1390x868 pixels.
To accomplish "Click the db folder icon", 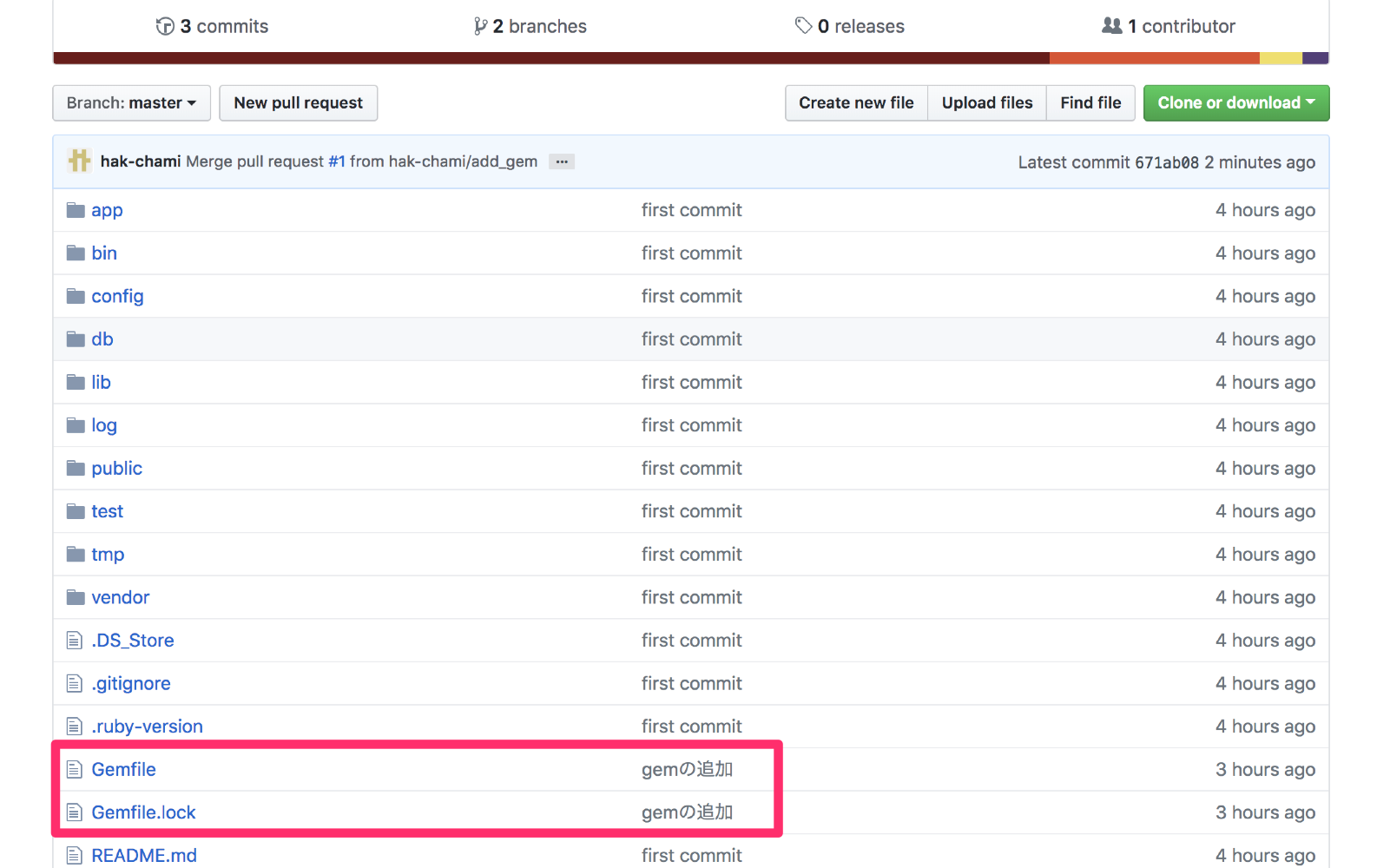I will (x=76, y=339).
